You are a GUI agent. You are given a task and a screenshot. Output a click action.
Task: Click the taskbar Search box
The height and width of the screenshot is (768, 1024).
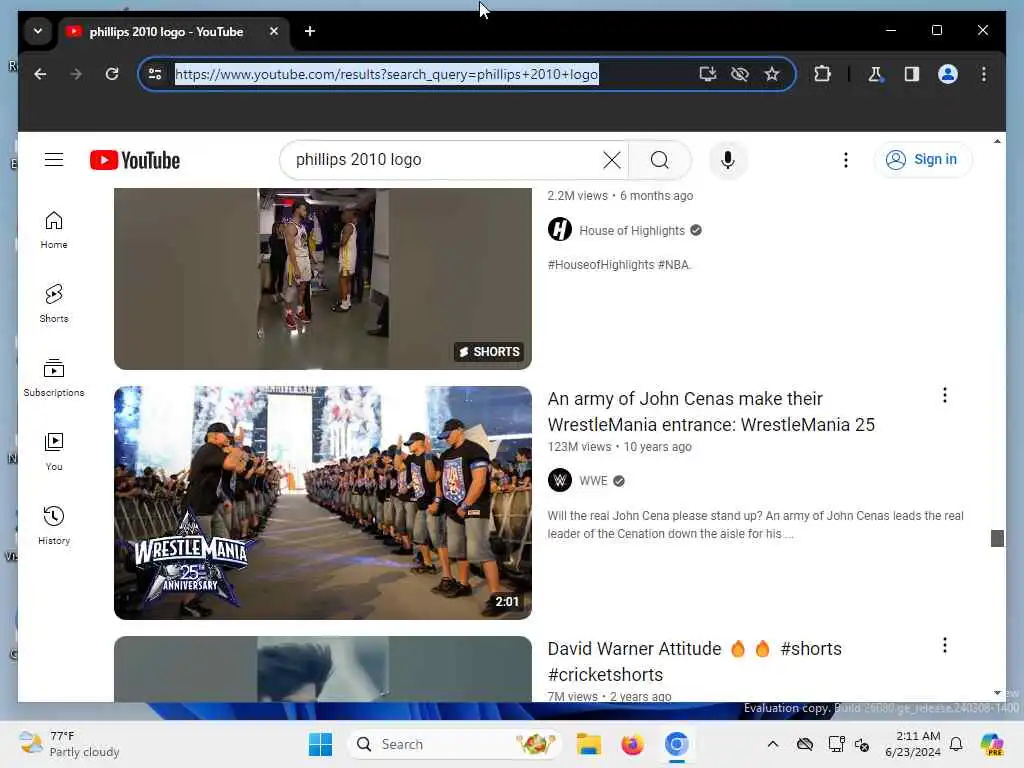(x=454, y=744)
